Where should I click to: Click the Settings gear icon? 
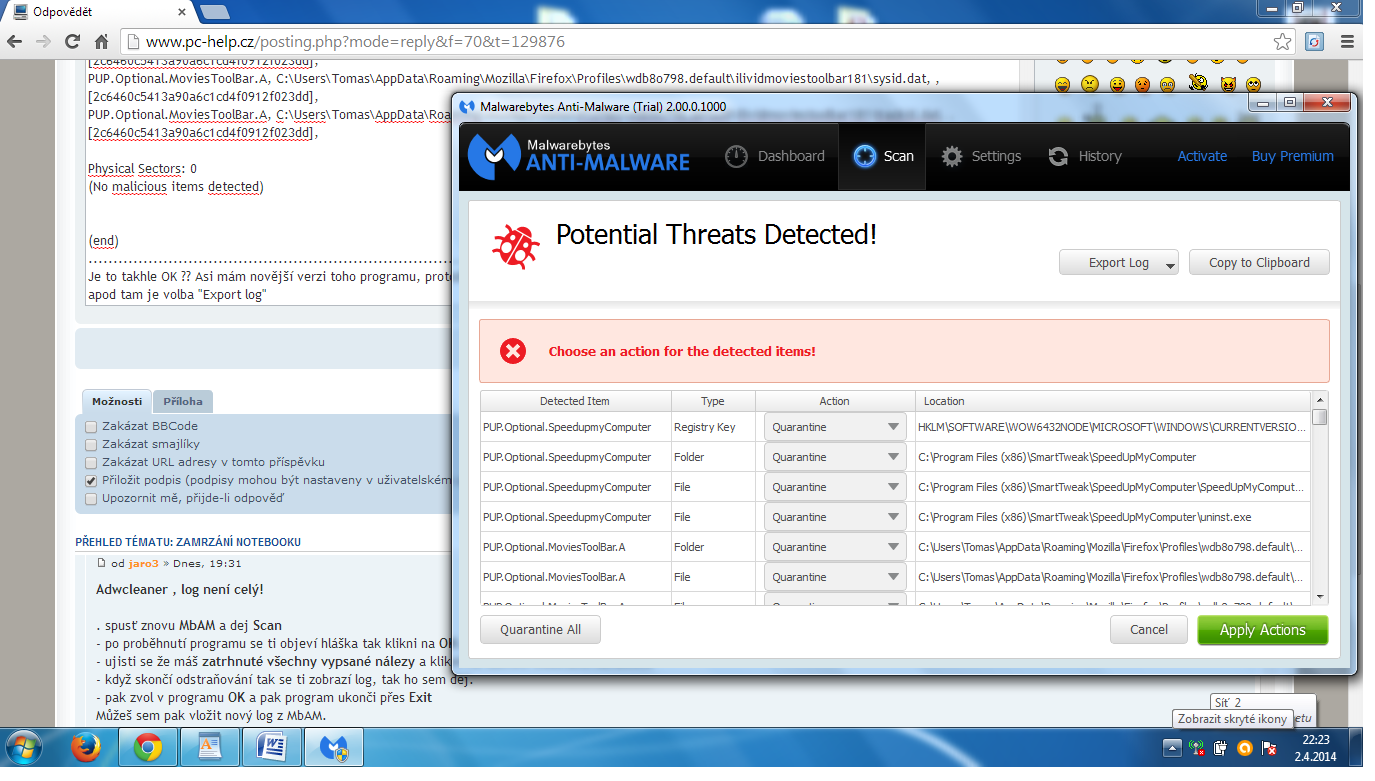pyautogui.click(x=952, y=156)
